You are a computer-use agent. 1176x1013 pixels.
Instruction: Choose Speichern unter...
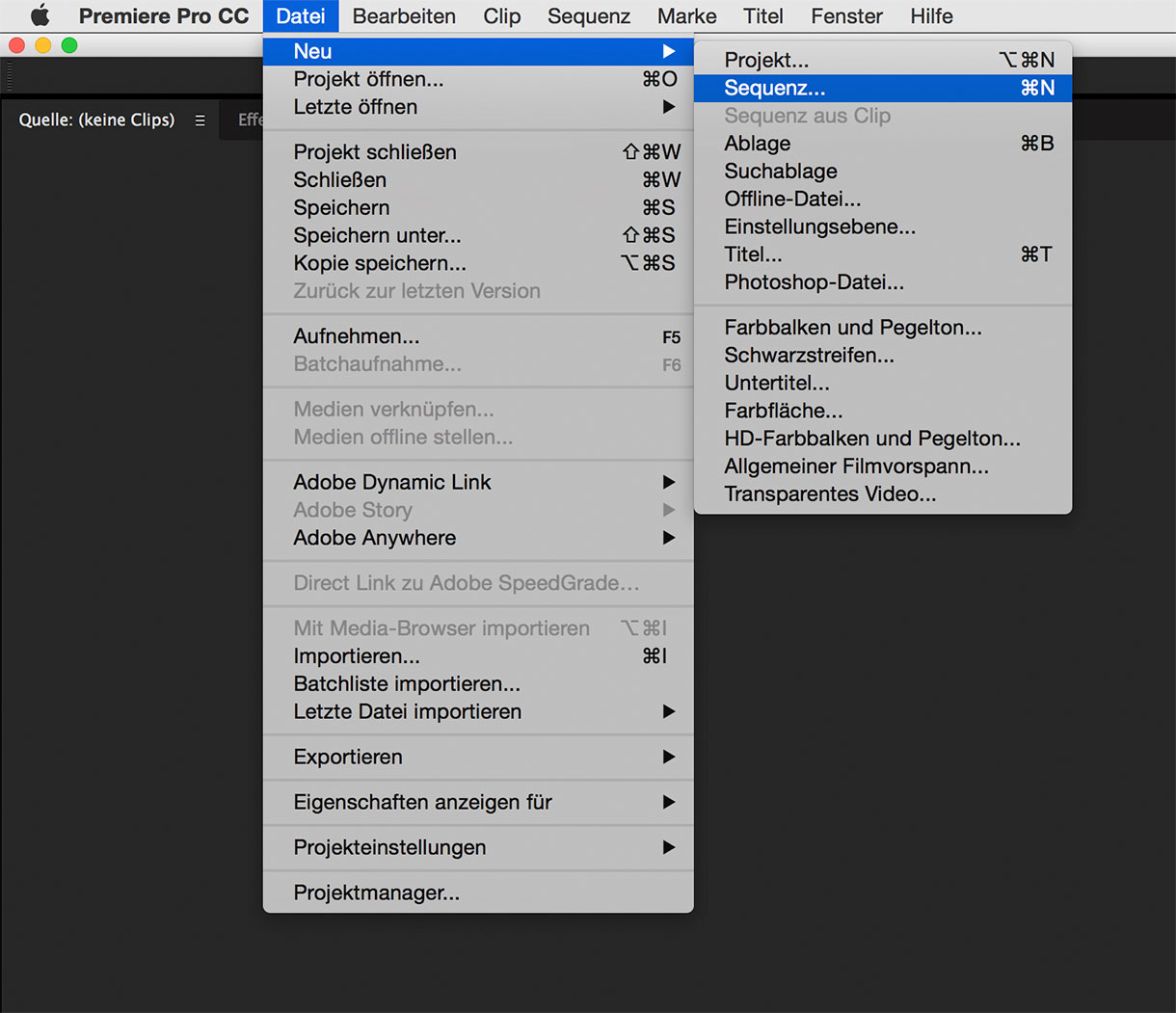478,235
